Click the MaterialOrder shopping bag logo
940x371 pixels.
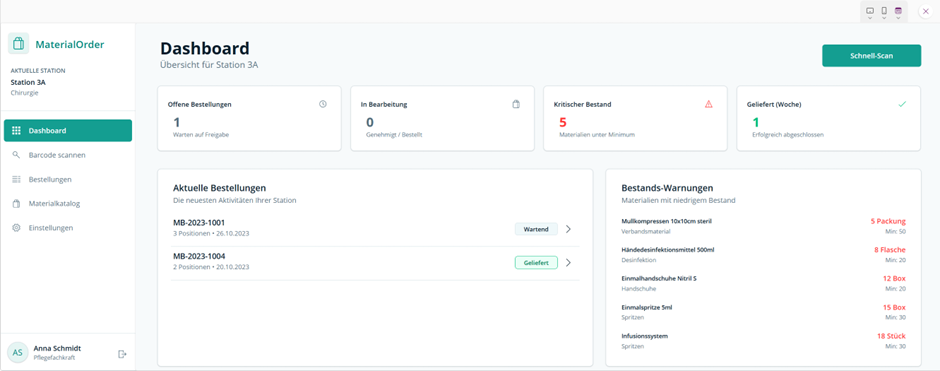pyautogui.click(x=18, y=44)
